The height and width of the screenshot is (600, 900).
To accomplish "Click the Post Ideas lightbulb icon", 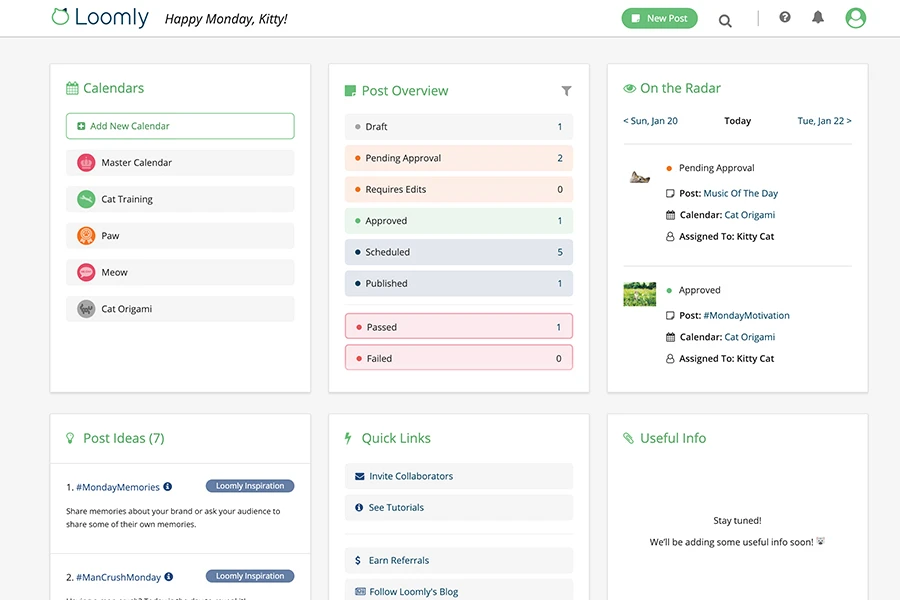I will pos(70,439).
